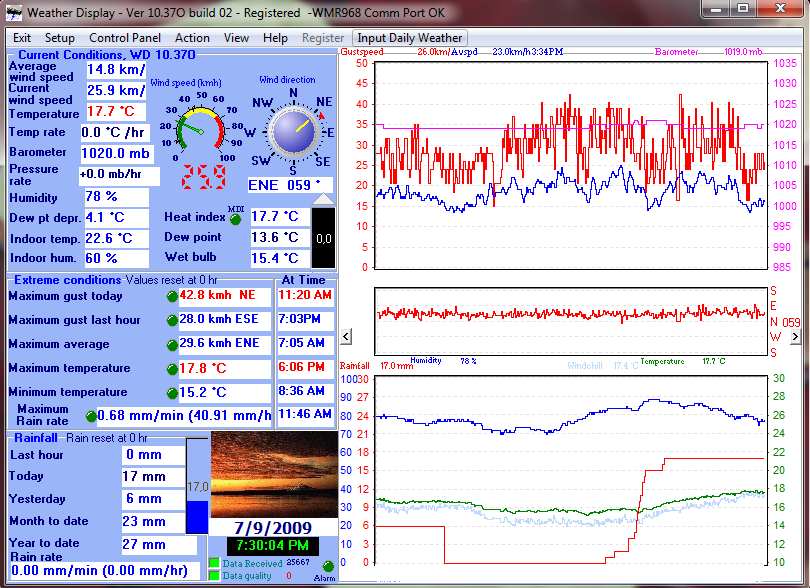The height and width of the screenshot is (588, 810).
Task: Click green LED beside Maximum average
Action: click(172, 345)
